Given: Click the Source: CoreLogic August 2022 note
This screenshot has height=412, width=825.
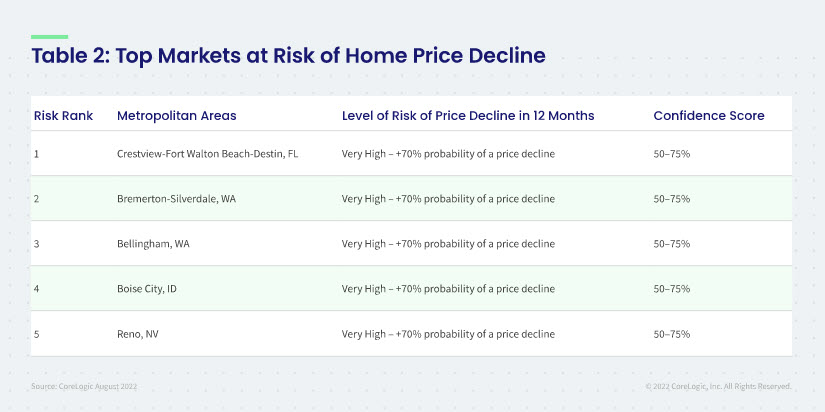Looking at the screenshot, I should tap(84, 386).
